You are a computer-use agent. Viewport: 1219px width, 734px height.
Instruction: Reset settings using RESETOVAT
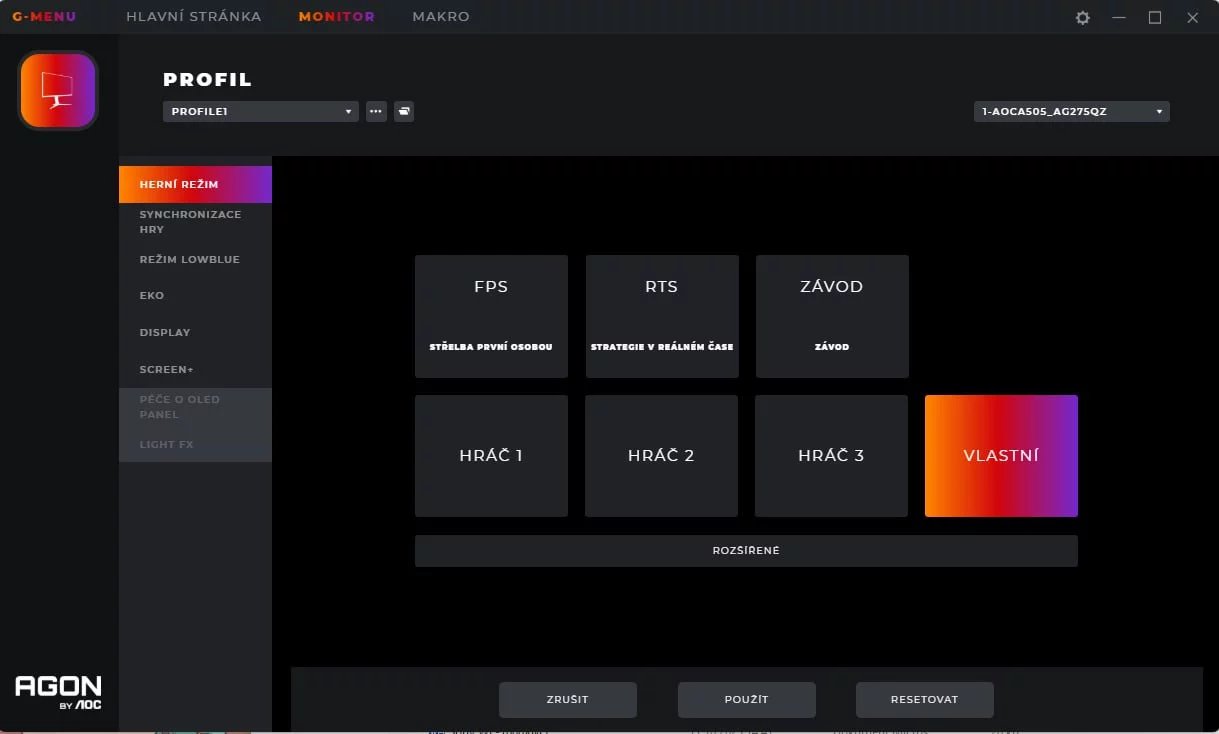[924, 699]
